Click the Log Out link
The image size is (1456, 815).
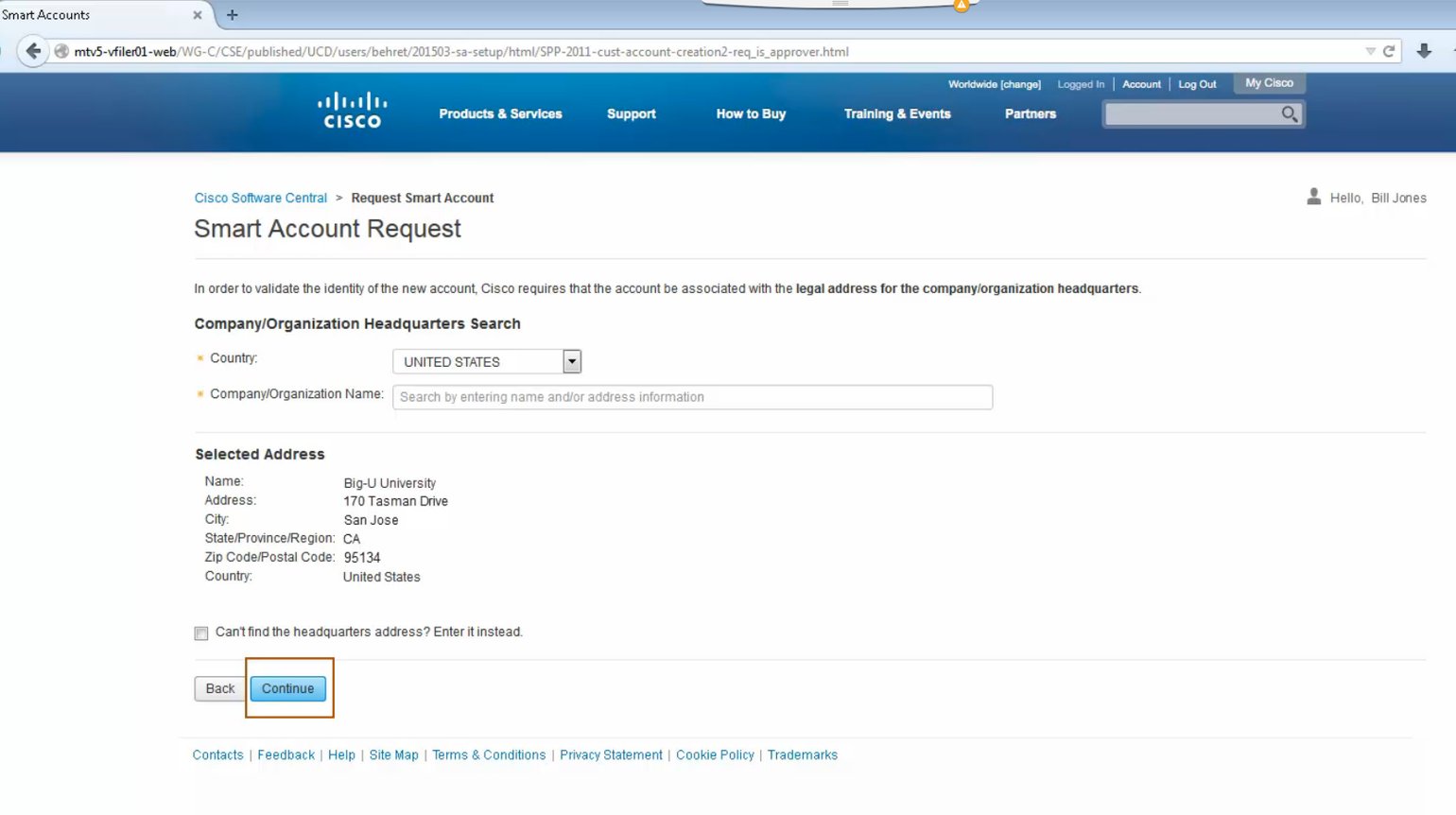(x=1197, y=84)
